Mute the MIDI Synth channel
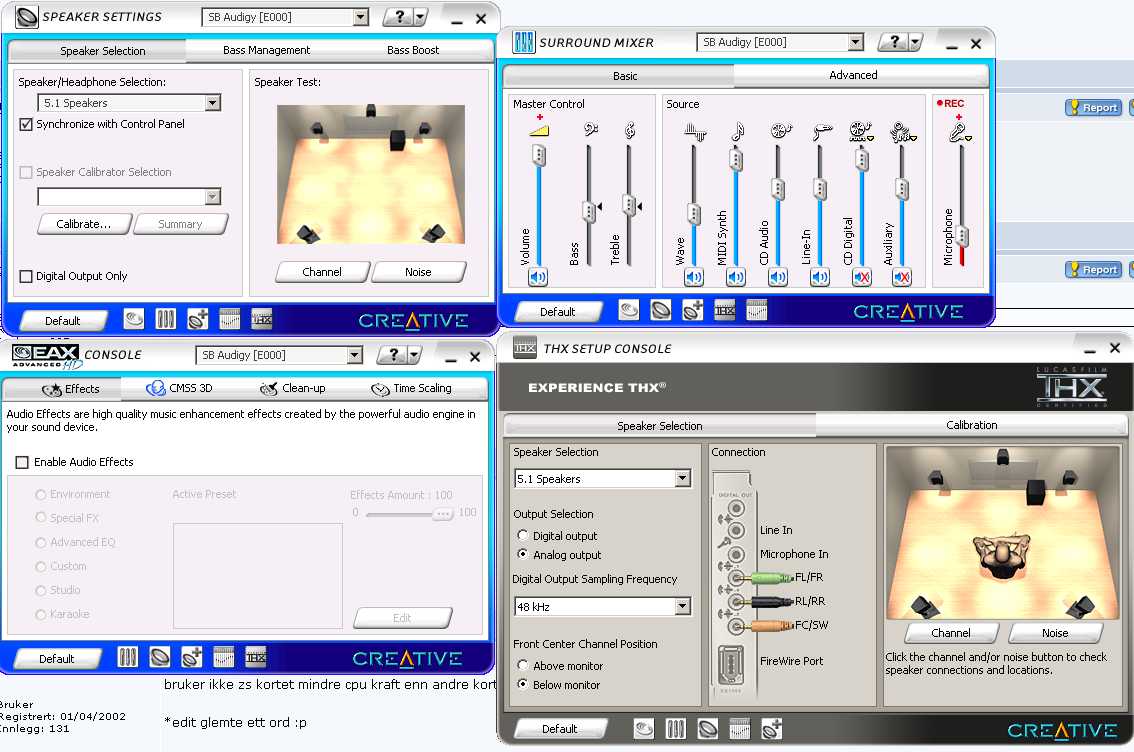The height and width of the screenshot is (752, 1134). tap(736, 277)
